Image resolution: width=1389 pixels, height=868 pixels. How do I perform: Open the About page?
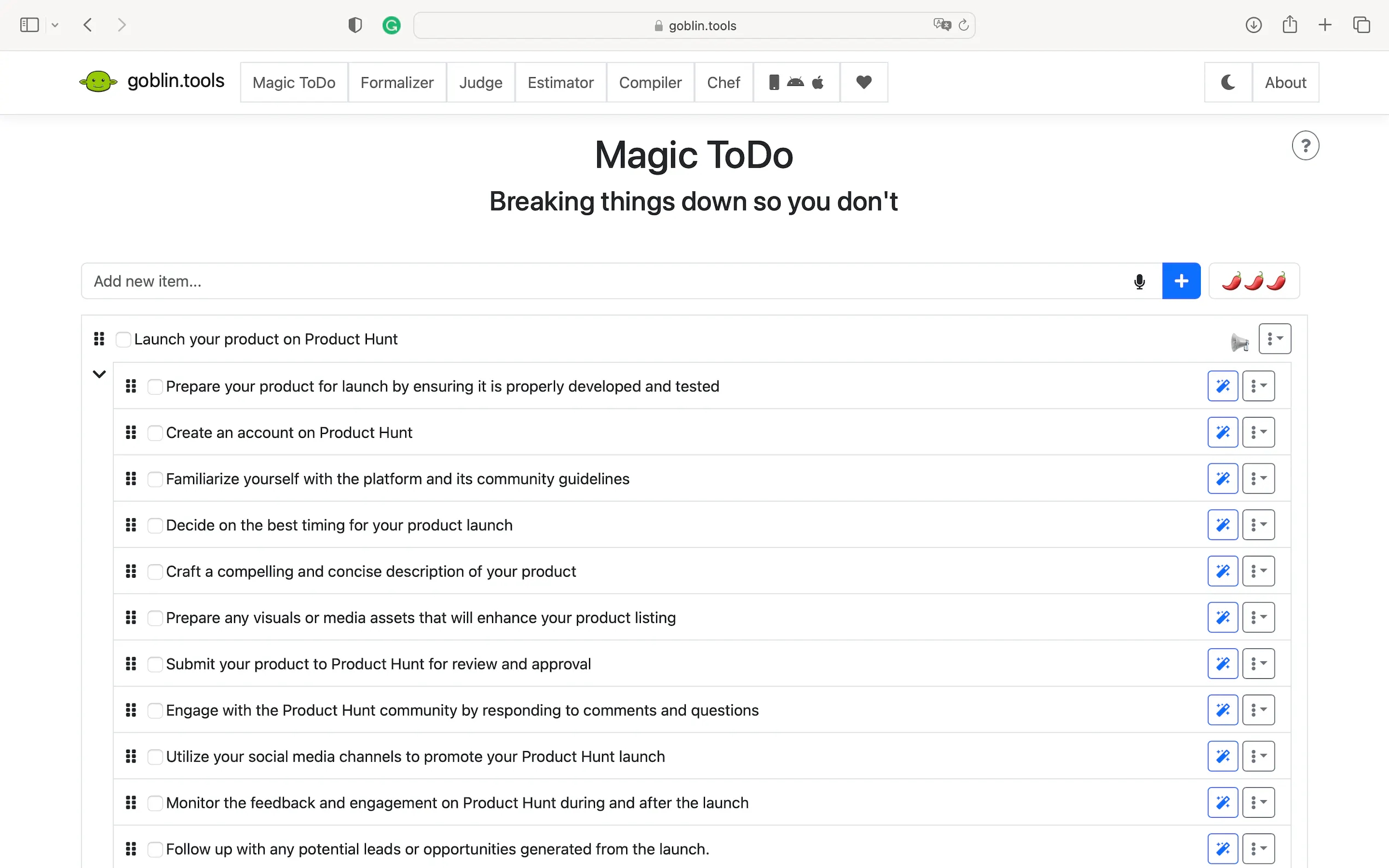click(x=1285, y=83)
